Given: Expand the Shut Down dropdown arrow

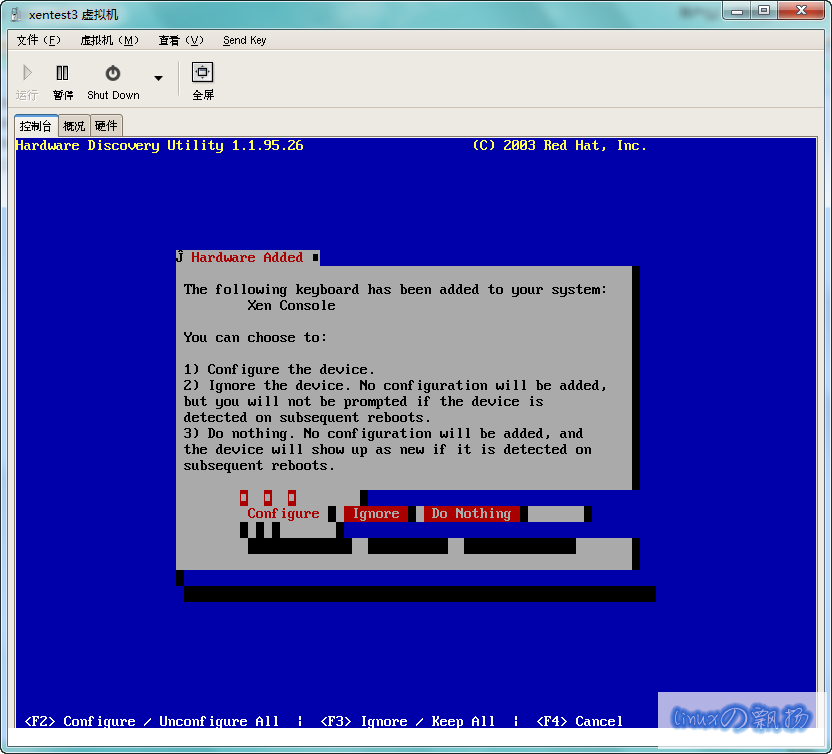Looking at the screenshot, I should tap(158, 78).
